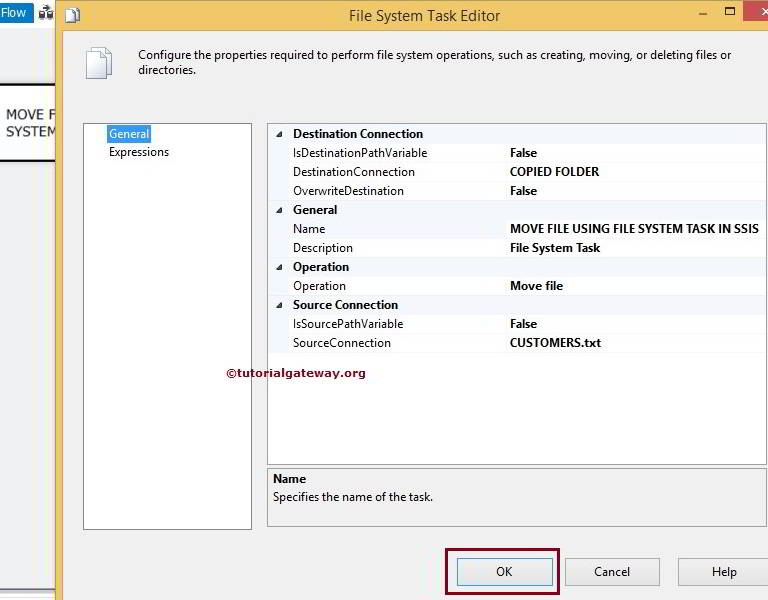Select the SourceConnection property name
This screenshot has height=600, width=768.
tap(341, 343)
